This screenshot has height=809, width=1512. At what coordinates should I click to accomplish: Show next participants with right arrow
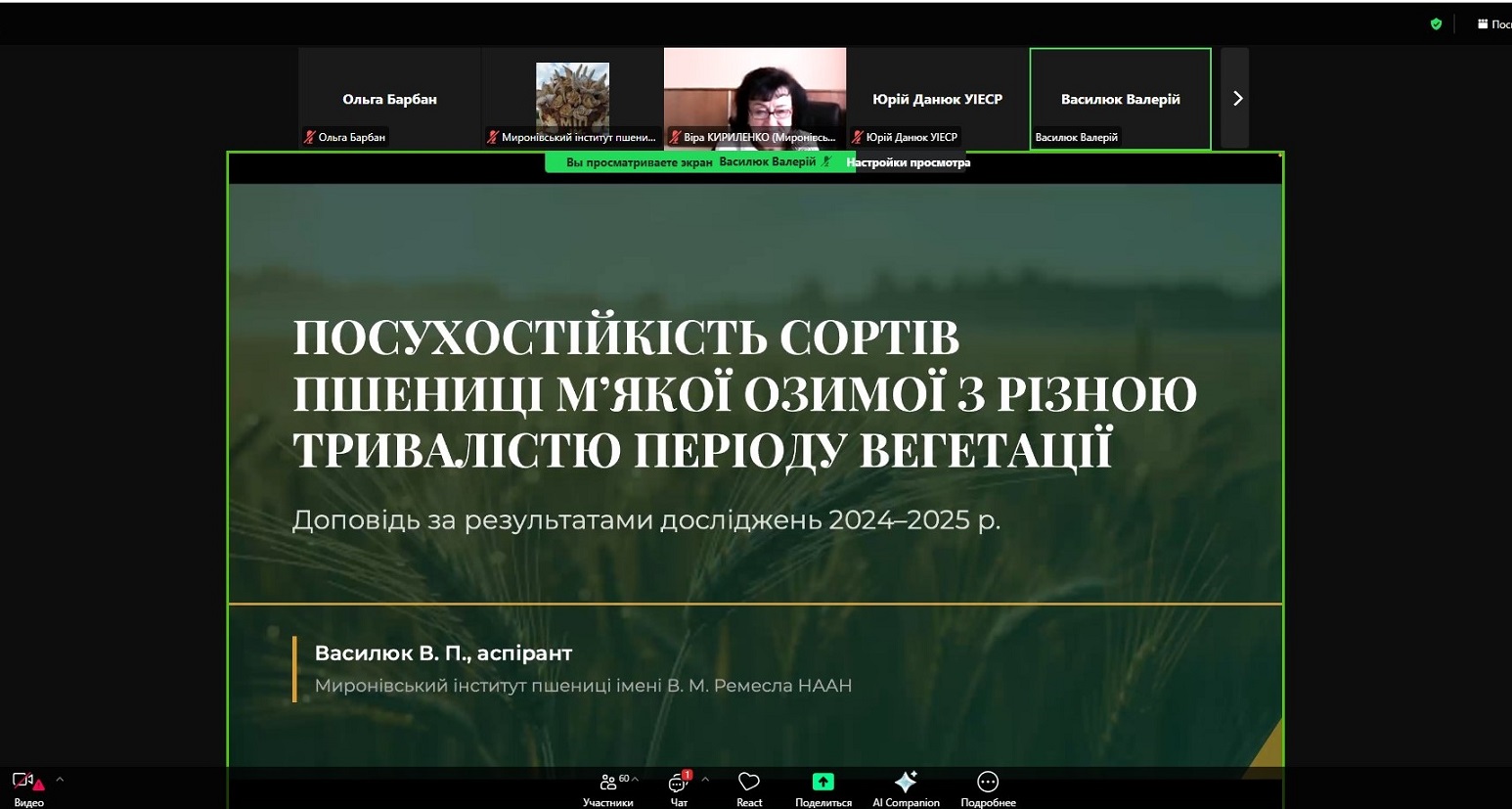click(x=1236, y=99)
